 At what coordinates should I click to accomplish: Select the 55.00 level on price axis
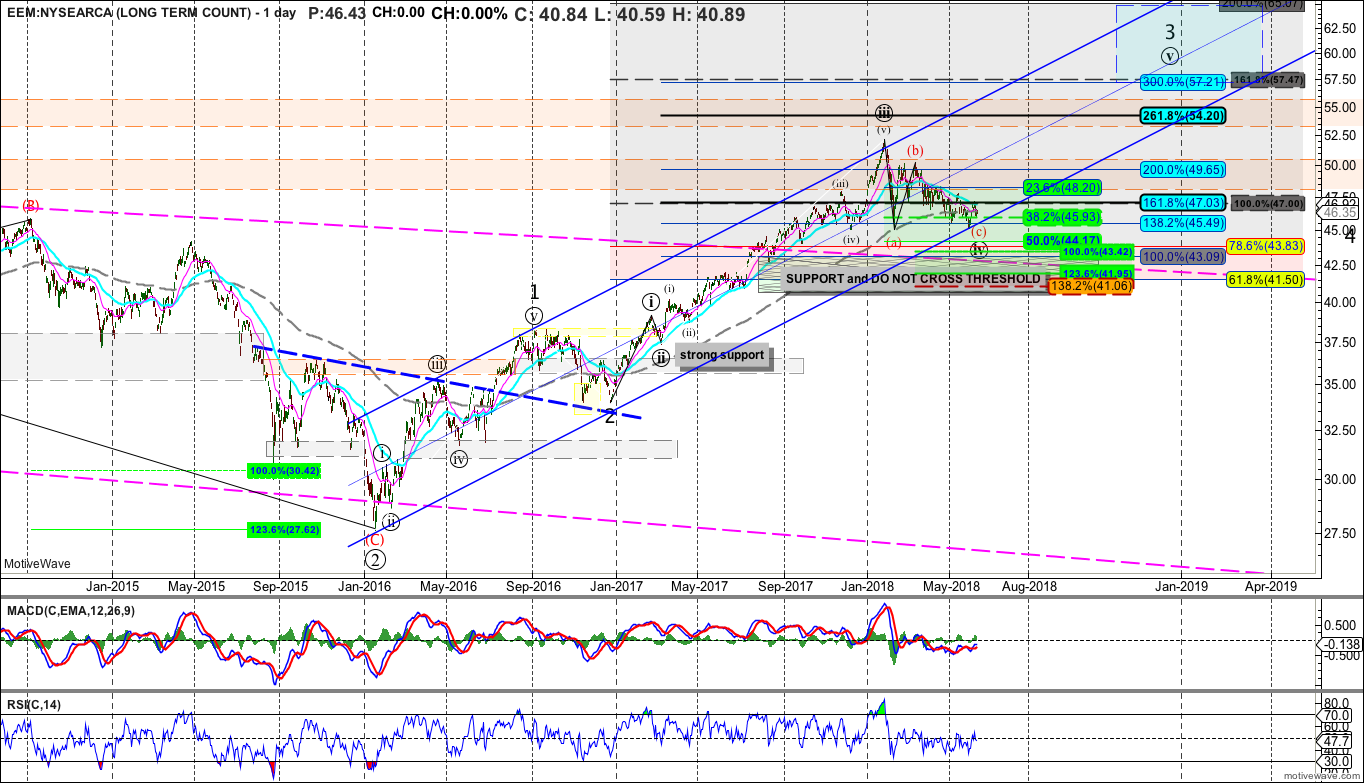tap(1338, 107)
